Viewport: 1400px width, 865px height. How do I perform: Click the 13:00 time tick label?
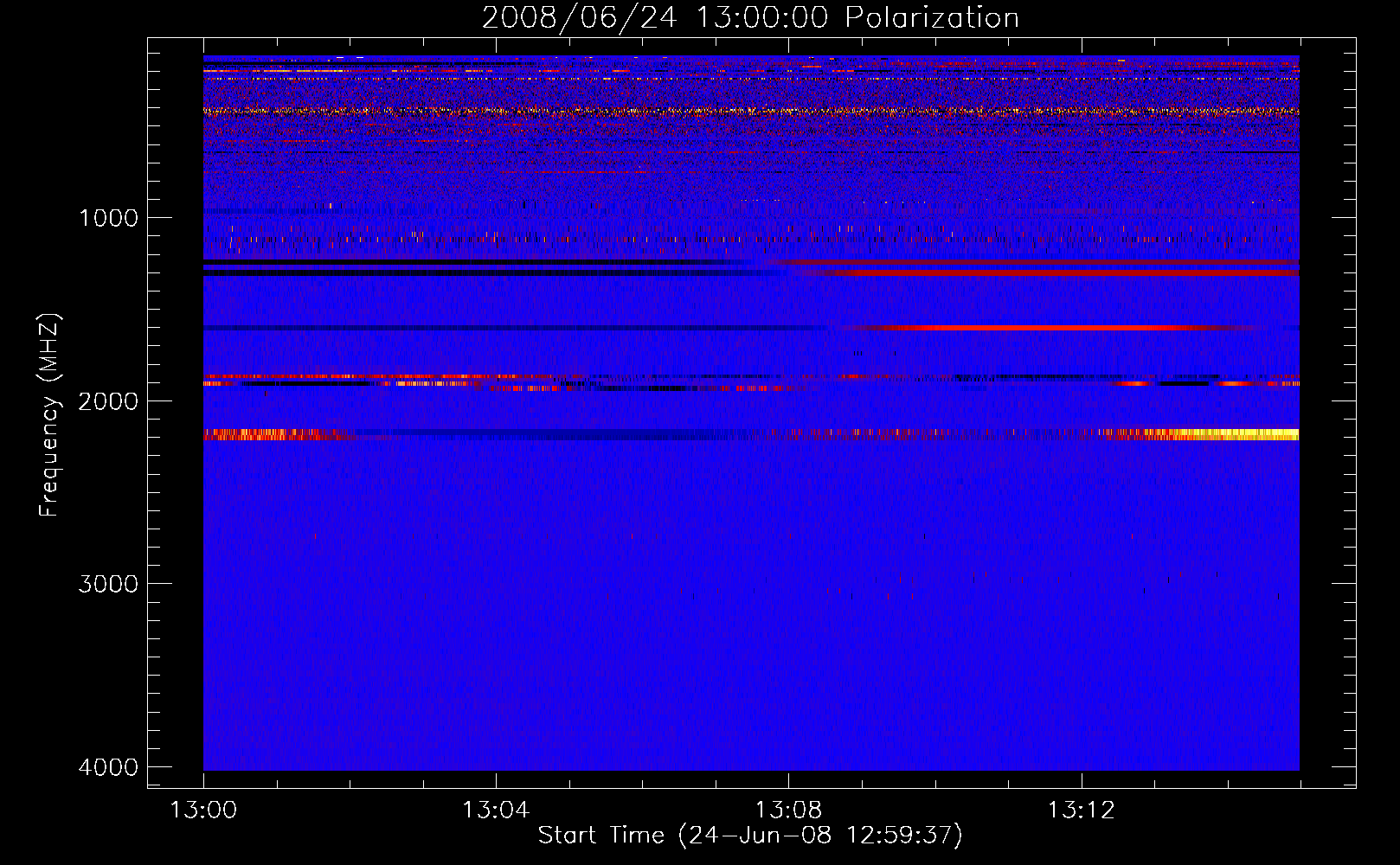(203, 811)
